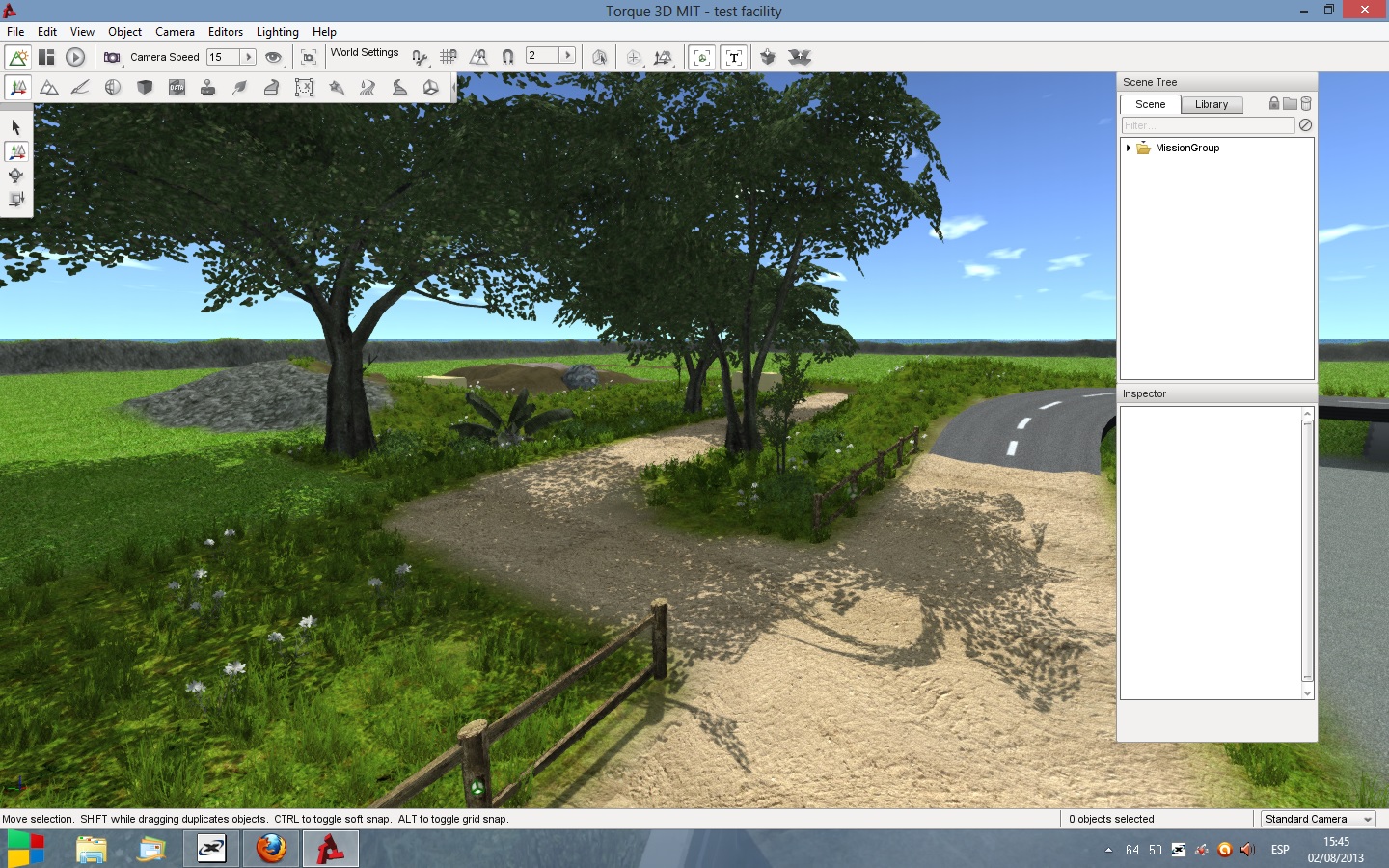Viewport: 1389px width, 868px height.
Task: Choose the Move selection tool in left palette
Action: pyautogui.click(x=16, y=151)
